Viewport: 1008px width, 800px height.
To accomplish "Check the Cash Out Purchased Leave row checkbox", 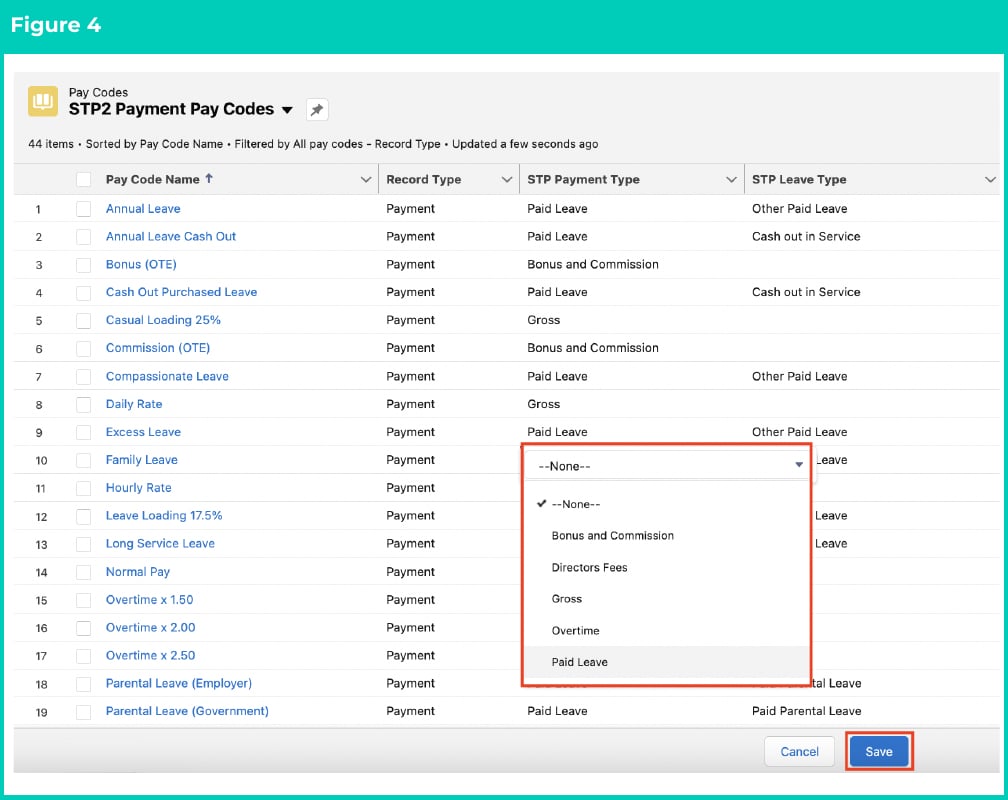I will 84,293.
